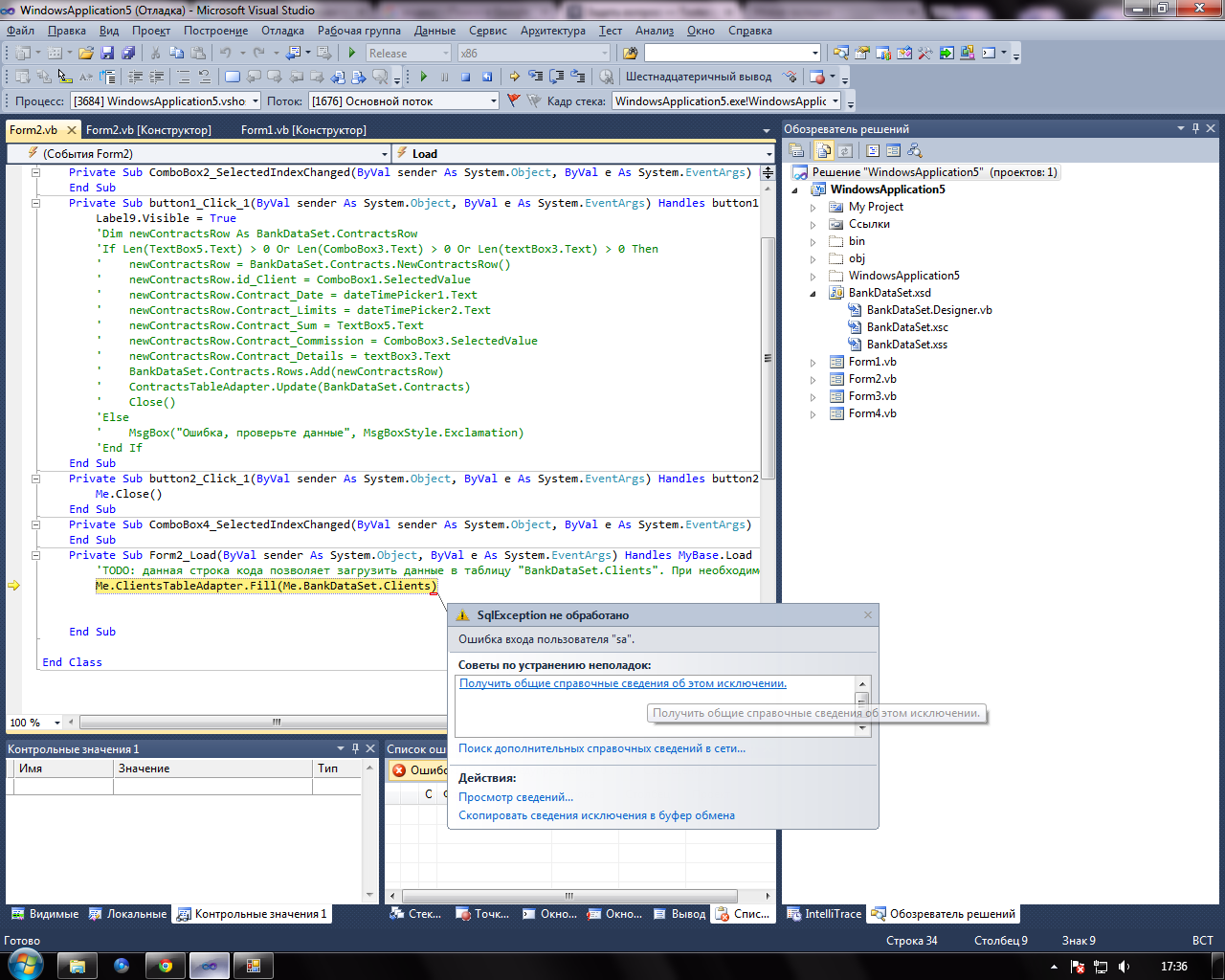Expand the Form1.vb tree node

pyautogui.click(x=813, y=362)
